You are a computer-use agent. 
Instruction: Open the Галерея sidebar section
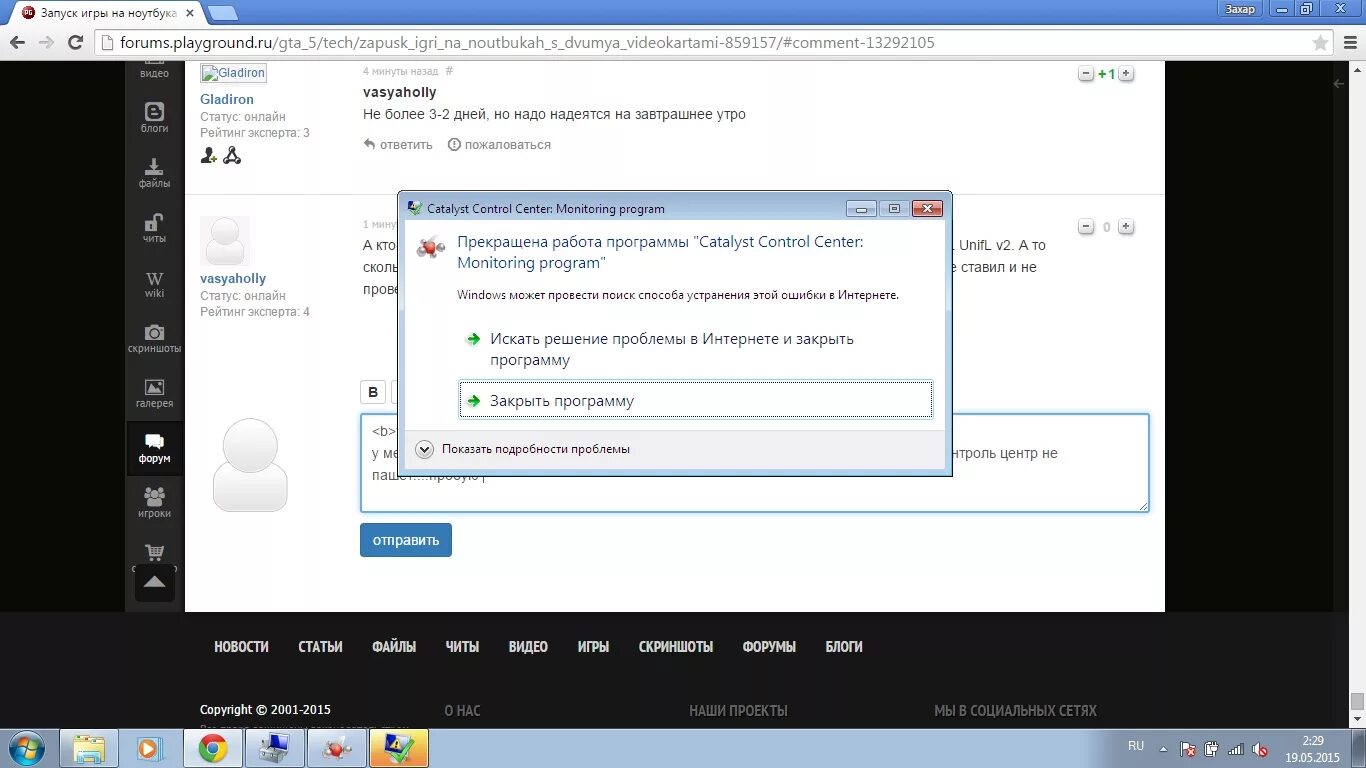coord(154,394)
